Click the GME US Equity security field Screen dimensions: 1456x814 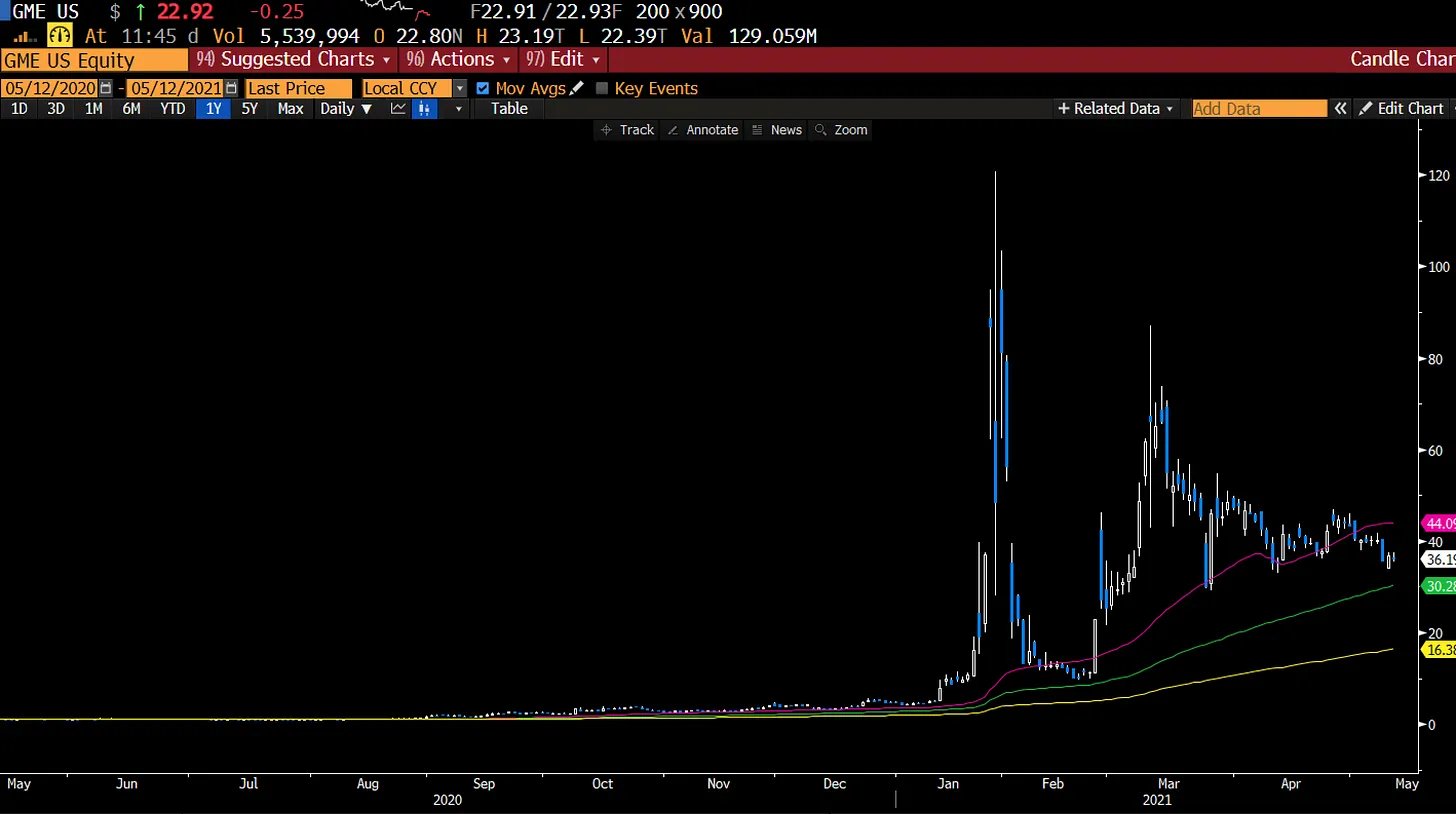94,59
